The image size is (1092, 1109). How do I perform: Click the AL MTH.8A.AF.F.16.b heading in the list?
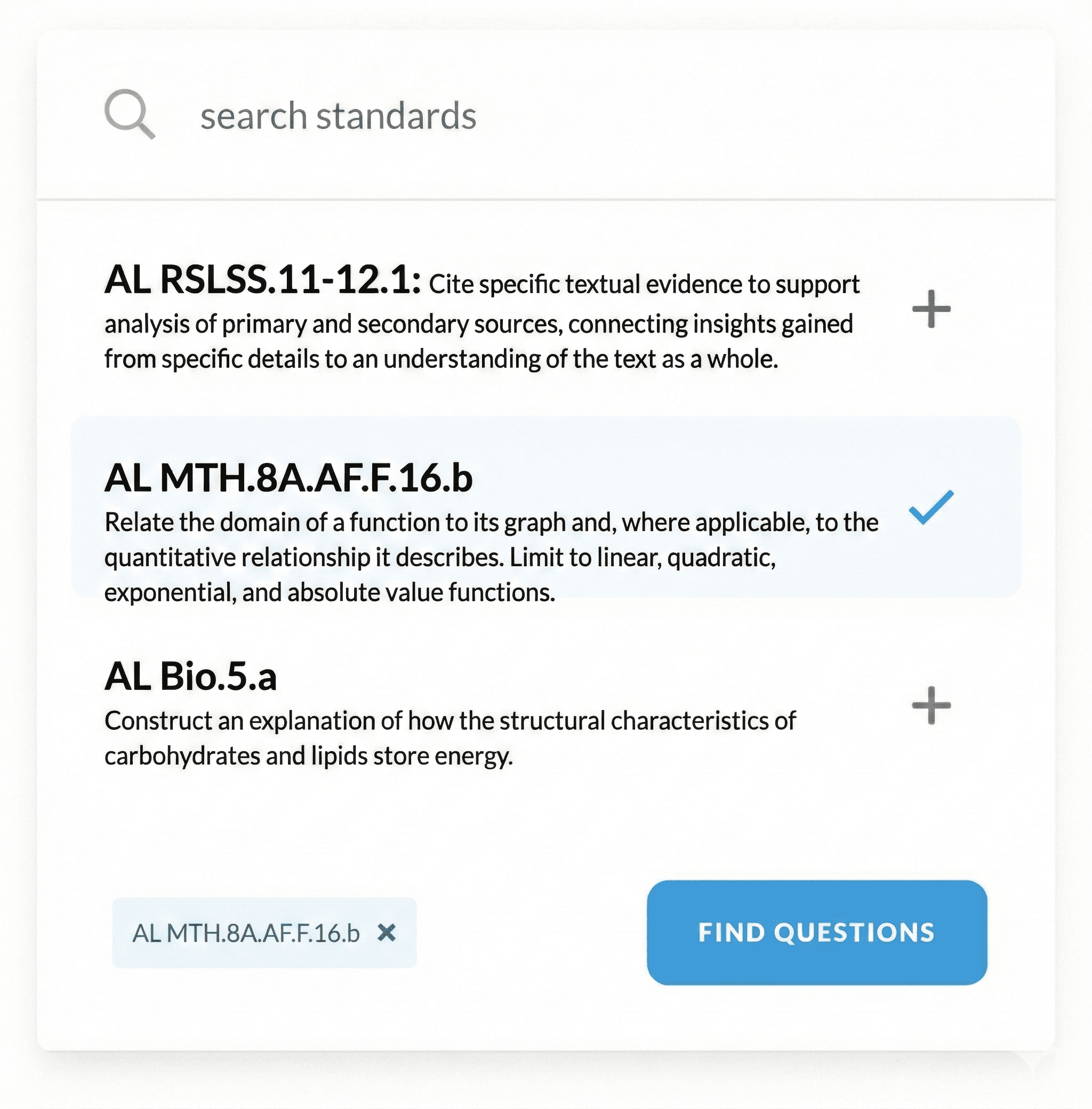click(x=288, y=478)
